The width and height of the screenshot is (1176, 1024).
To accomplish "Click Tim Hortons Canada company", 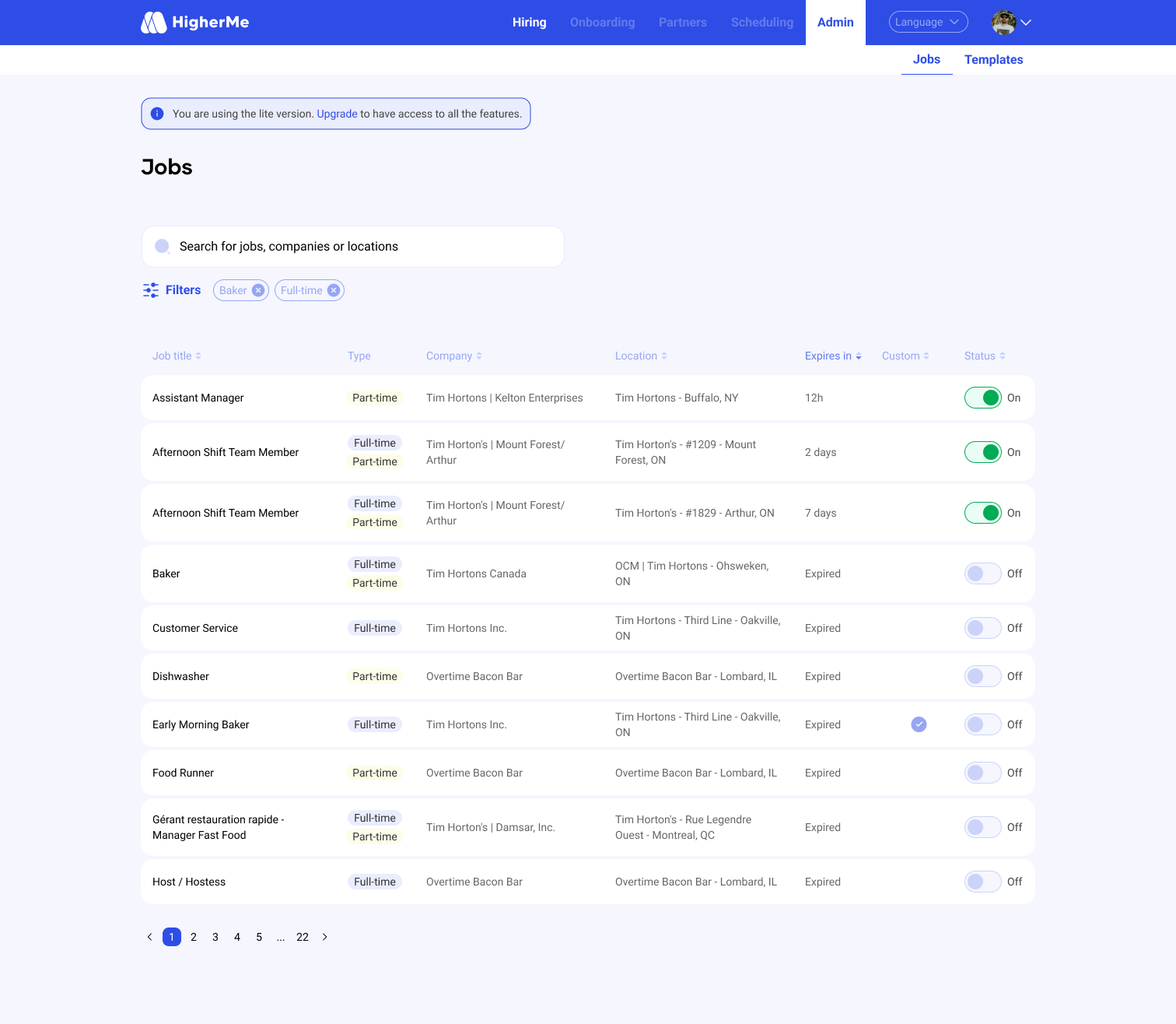I will pyautogui.click(x=476, y=573).
